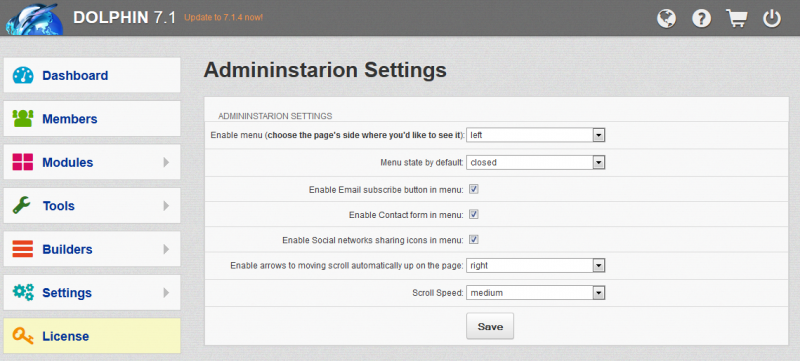The image size is (800, 361).
Task: Open the Scroll Speed dropdown
Action: click(536, 293)
